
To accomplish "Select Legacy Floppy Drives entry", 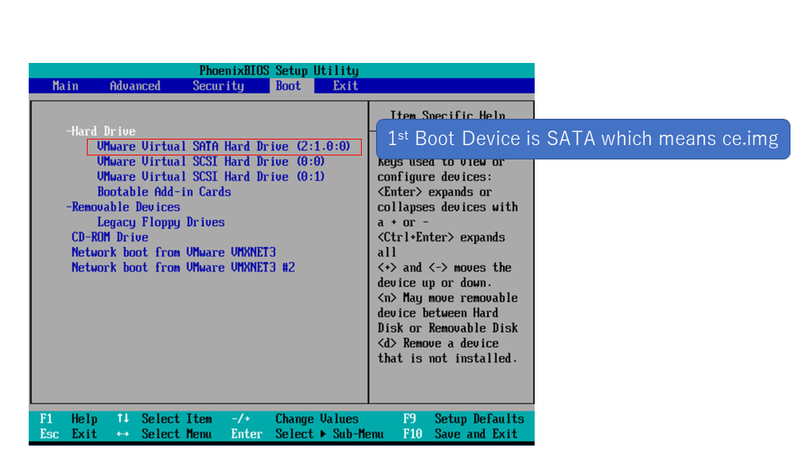I will 161,222.
